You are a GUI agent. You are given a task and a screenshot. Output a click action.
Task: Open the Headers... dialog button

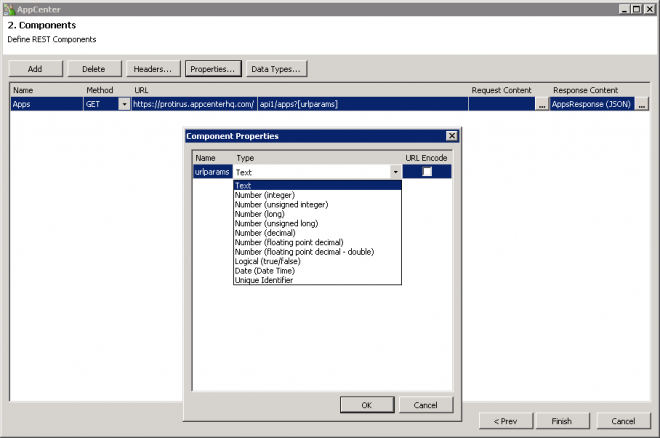pos(153,69)
